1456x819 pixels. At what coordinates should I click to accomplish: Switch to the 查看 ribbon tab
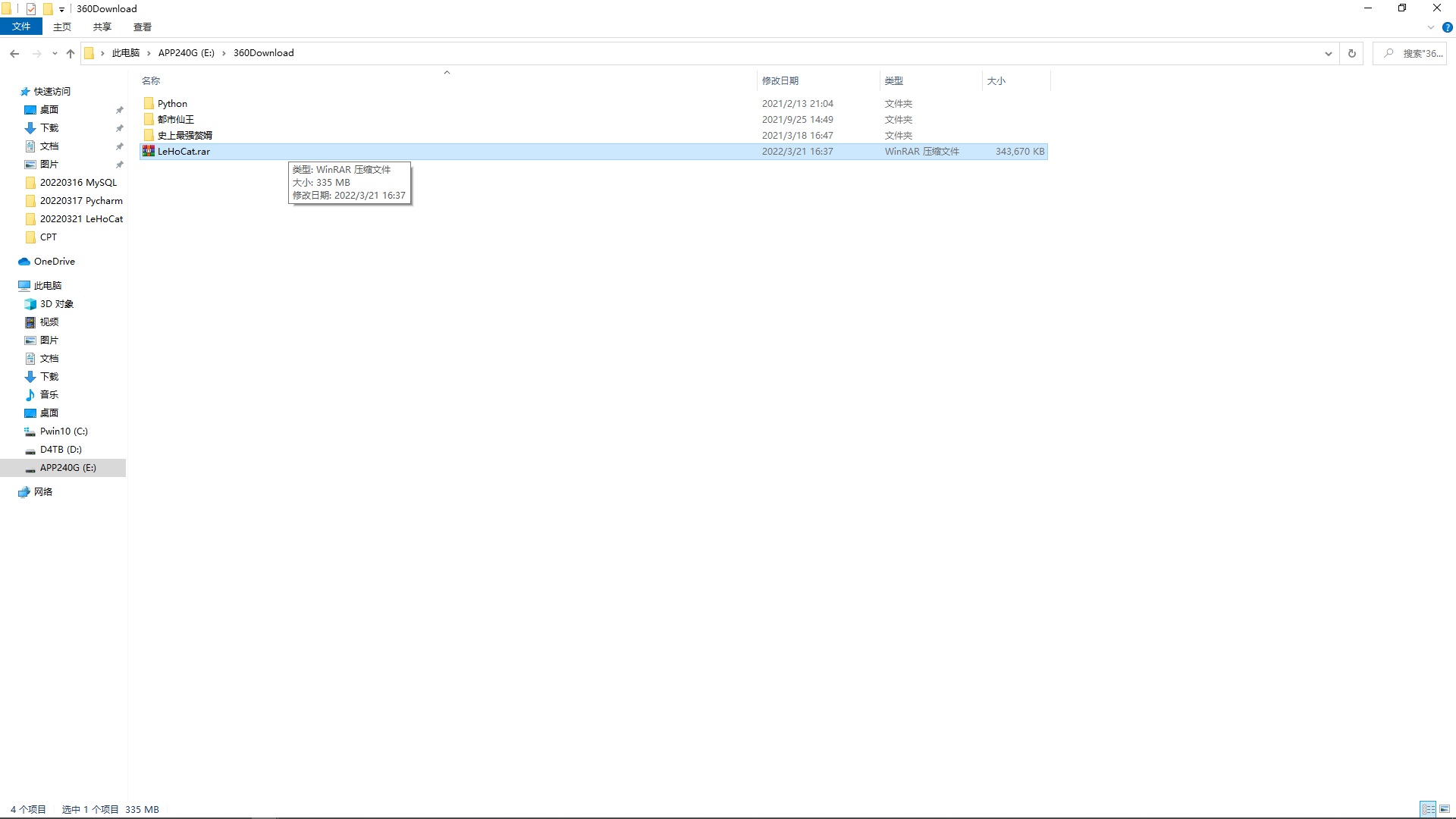(x=142, y=27)
